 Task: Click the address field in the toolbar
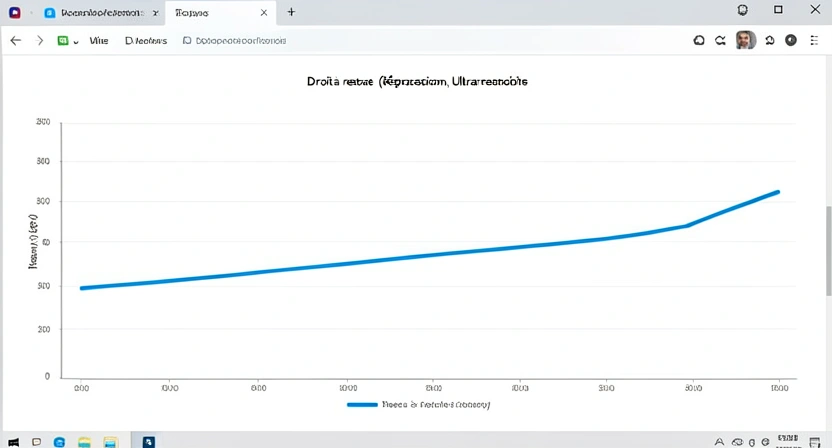point(234,40)
